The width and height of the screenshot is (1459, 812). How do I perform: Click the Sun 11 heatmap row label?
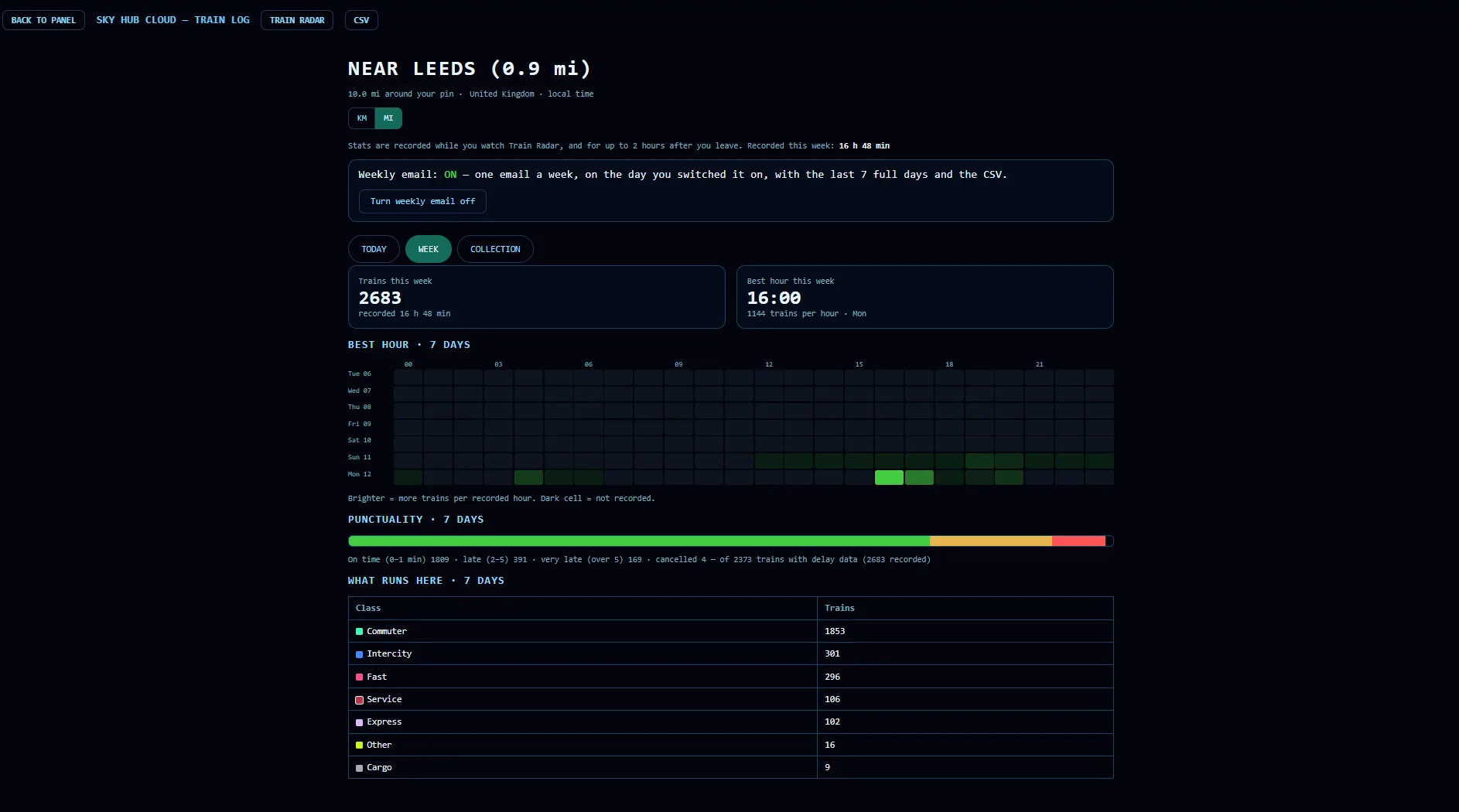point(360,458)
